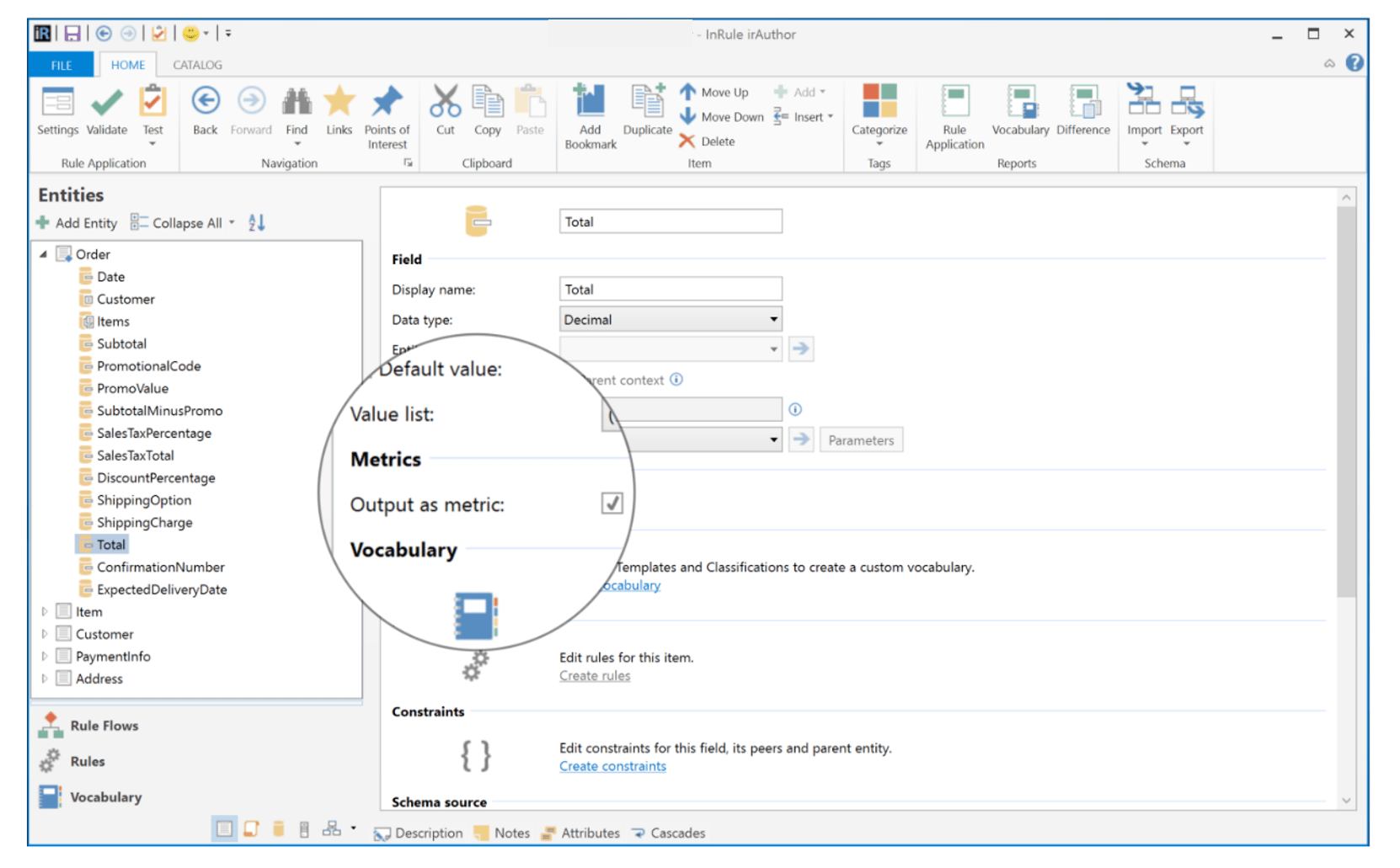Click the info icon next to default value
The image size is (1400, 868).
pyautogui.click(x=795, y=409)
